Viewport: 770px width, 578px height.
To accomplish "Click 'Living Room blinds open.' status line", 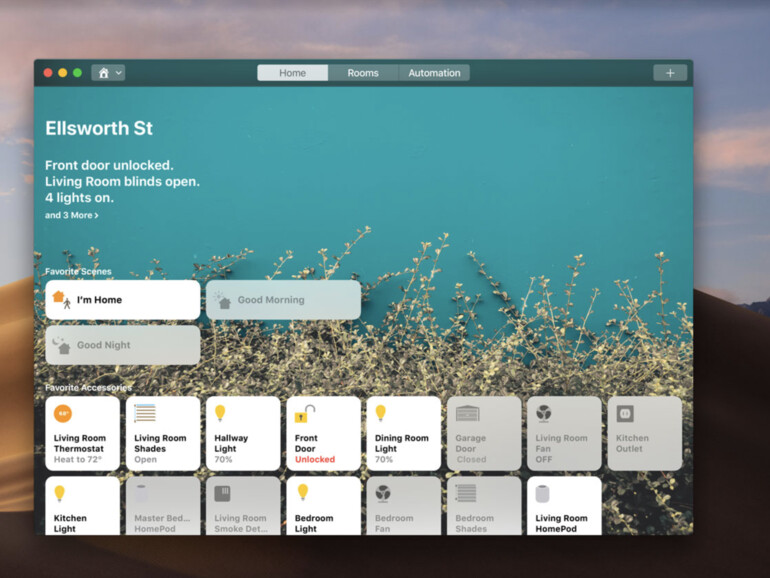I will 122,181.
